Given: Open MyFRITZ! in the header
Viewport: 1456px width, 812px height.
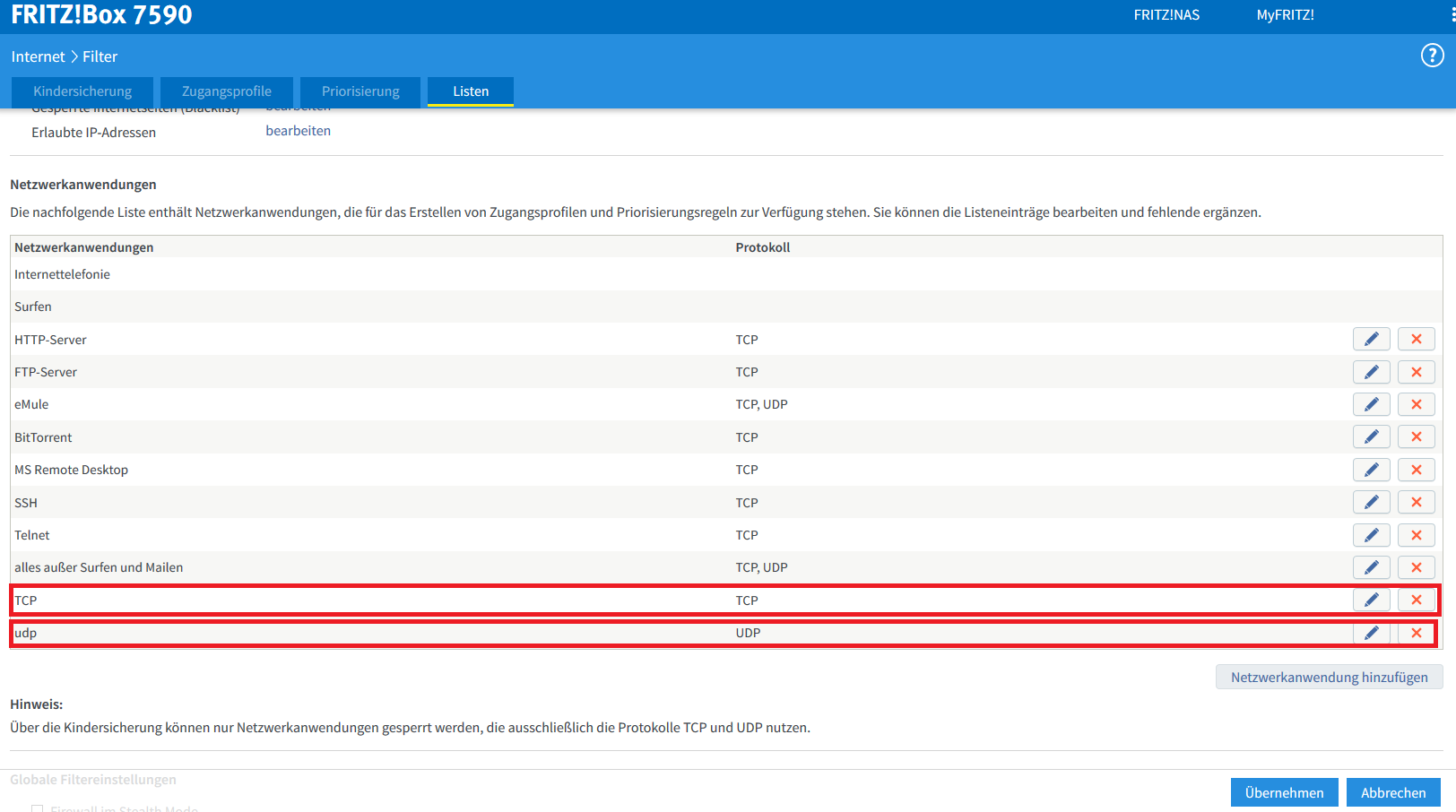Looking at the screenshot, I should (x=1285, y=15).
